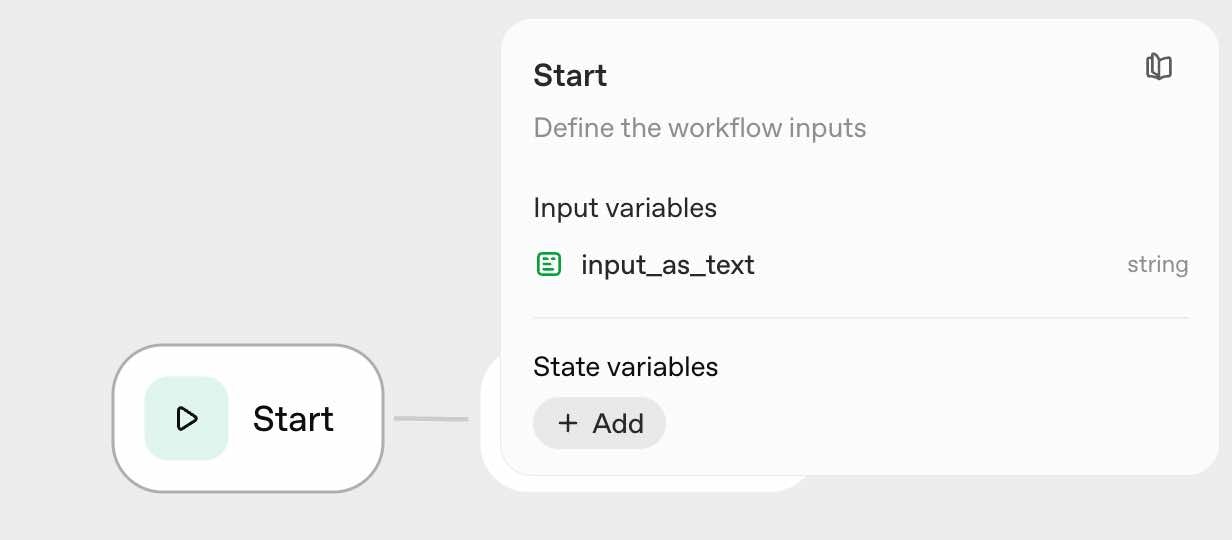Image resolution: width=1232 pixels, height=540 pixels.
Task: Select the Start node label on canvas
Action: 293,418
